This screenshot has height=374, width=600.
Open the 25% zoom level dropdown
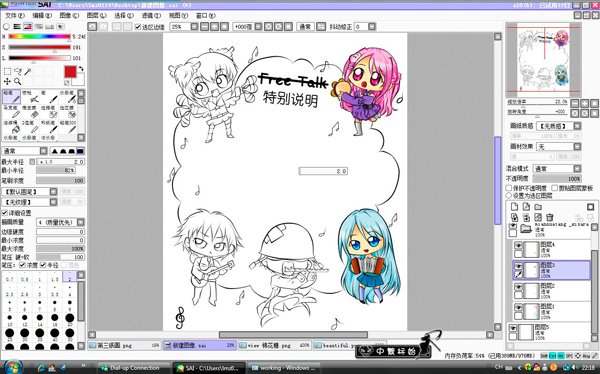[184, 27]
